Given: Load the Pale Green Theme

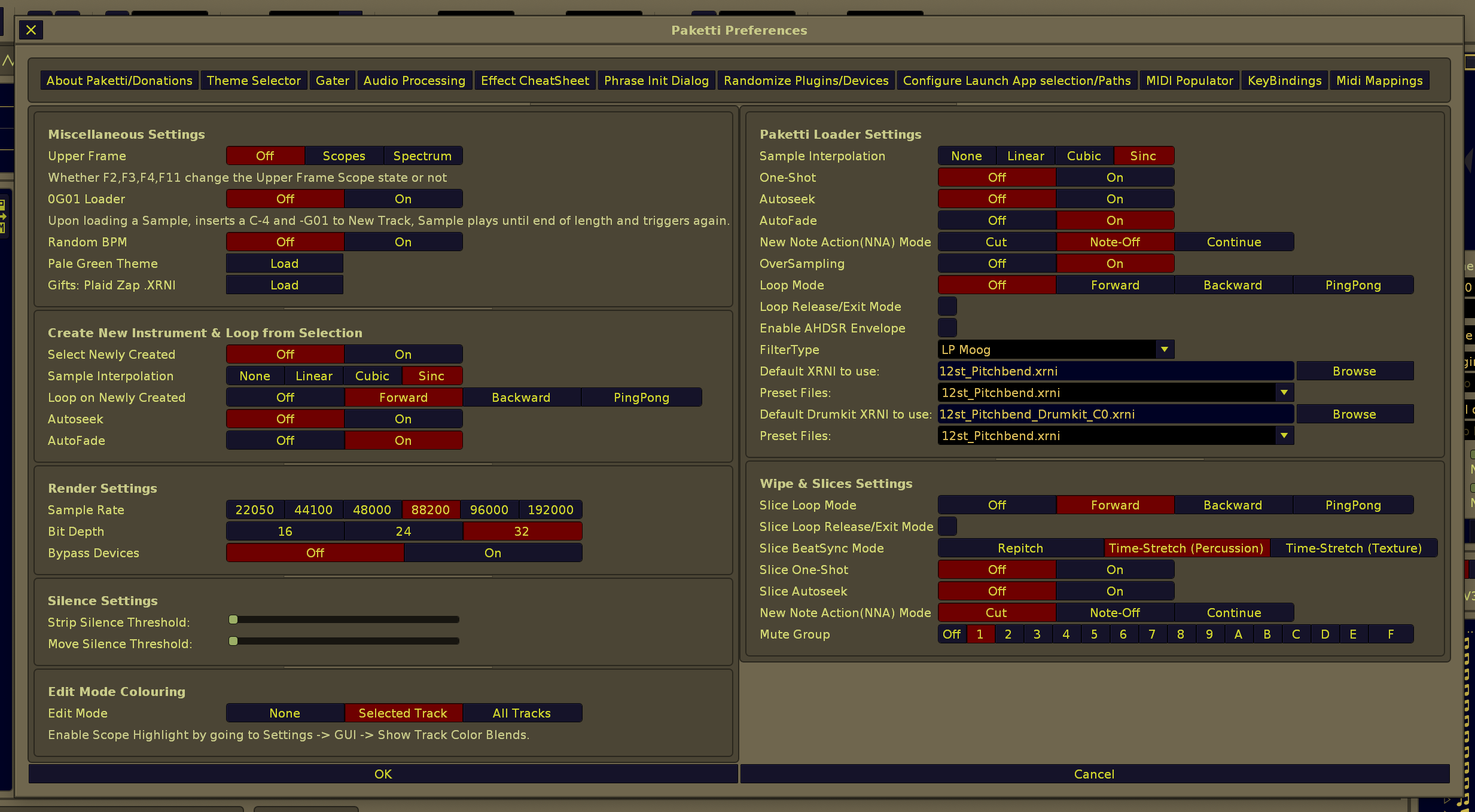Looking at the screenshot, I should click(284, 263).
